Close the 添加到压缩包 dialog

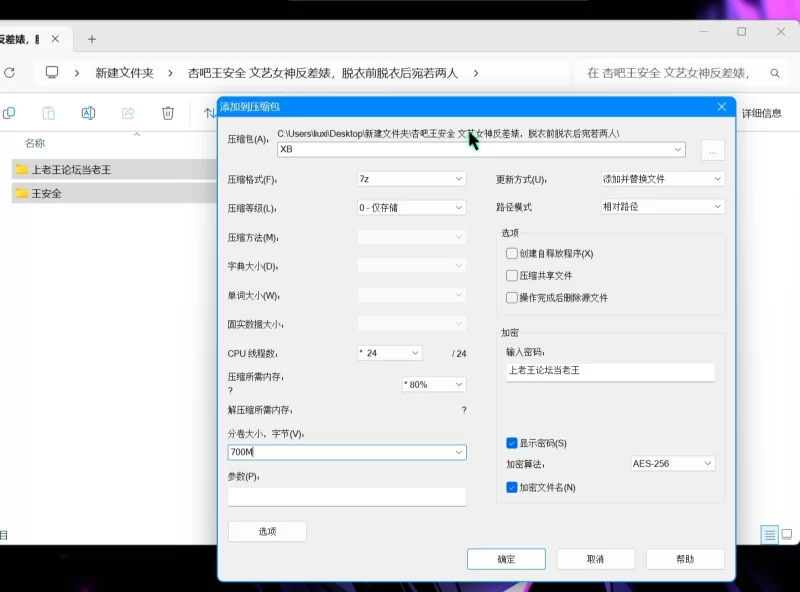[721, 107]
